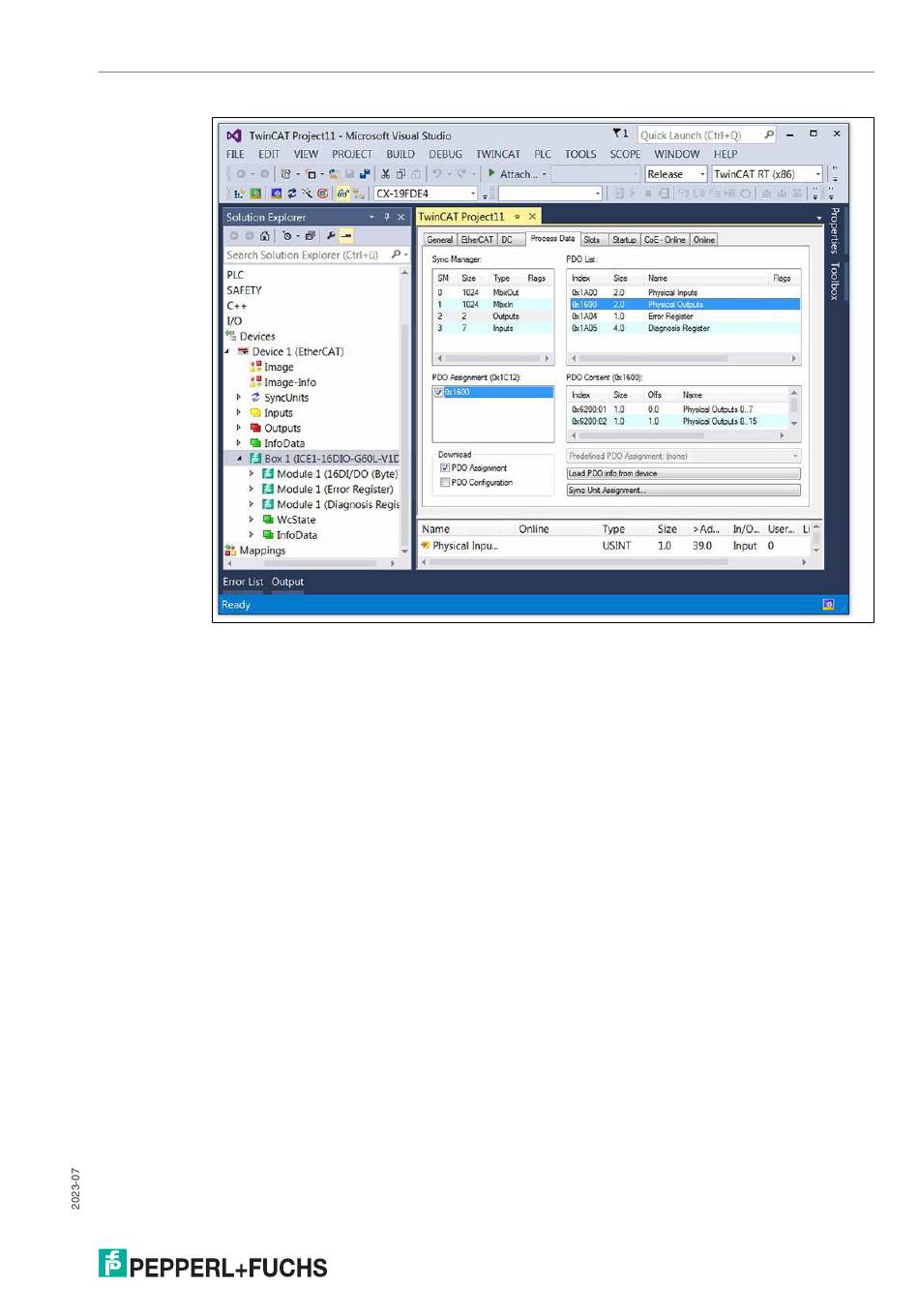Click Load PDO info from device
The width and height of the screenshot is (919, 1316).
point(684,473)
